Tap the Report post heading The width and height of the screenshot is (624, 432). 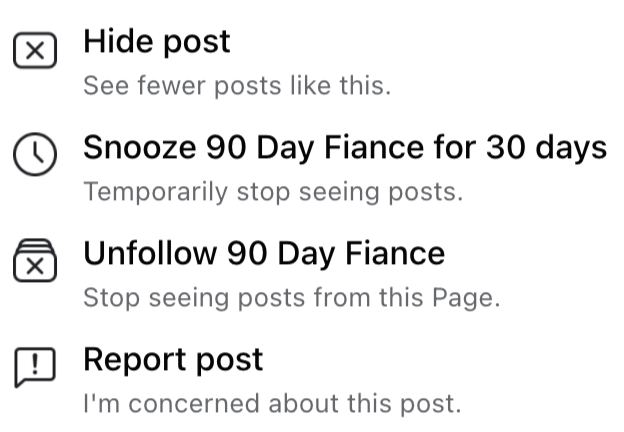(173, 360)
